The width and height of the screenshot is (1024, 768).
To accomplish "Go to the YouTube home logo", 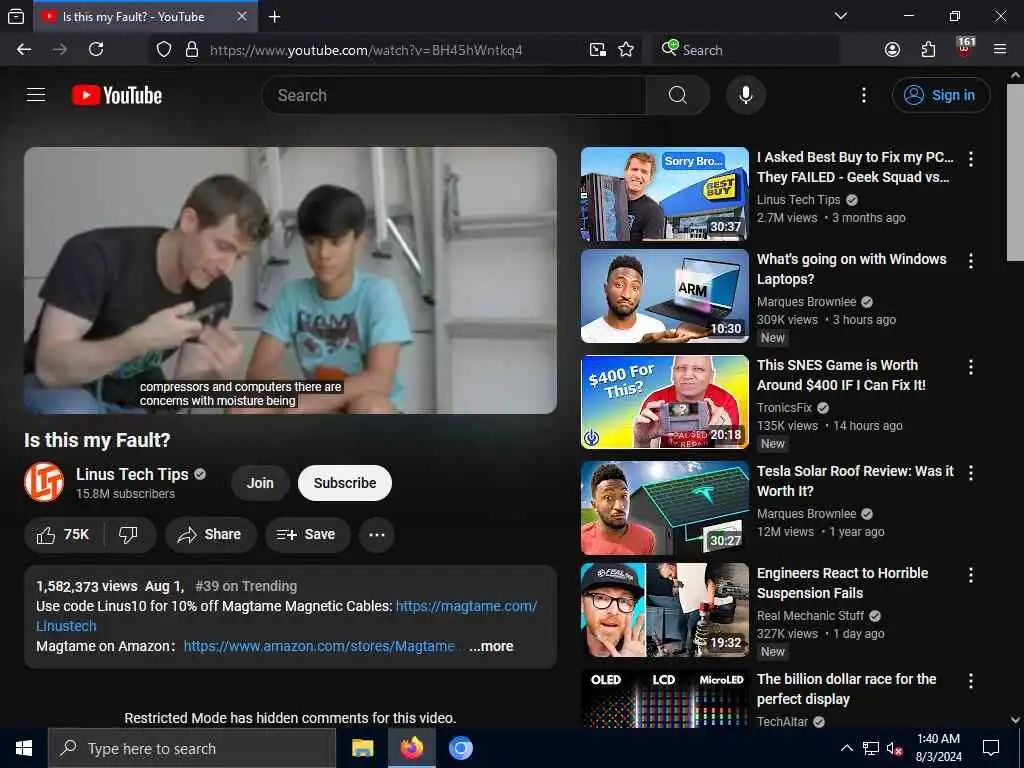I will click(117, 95).
